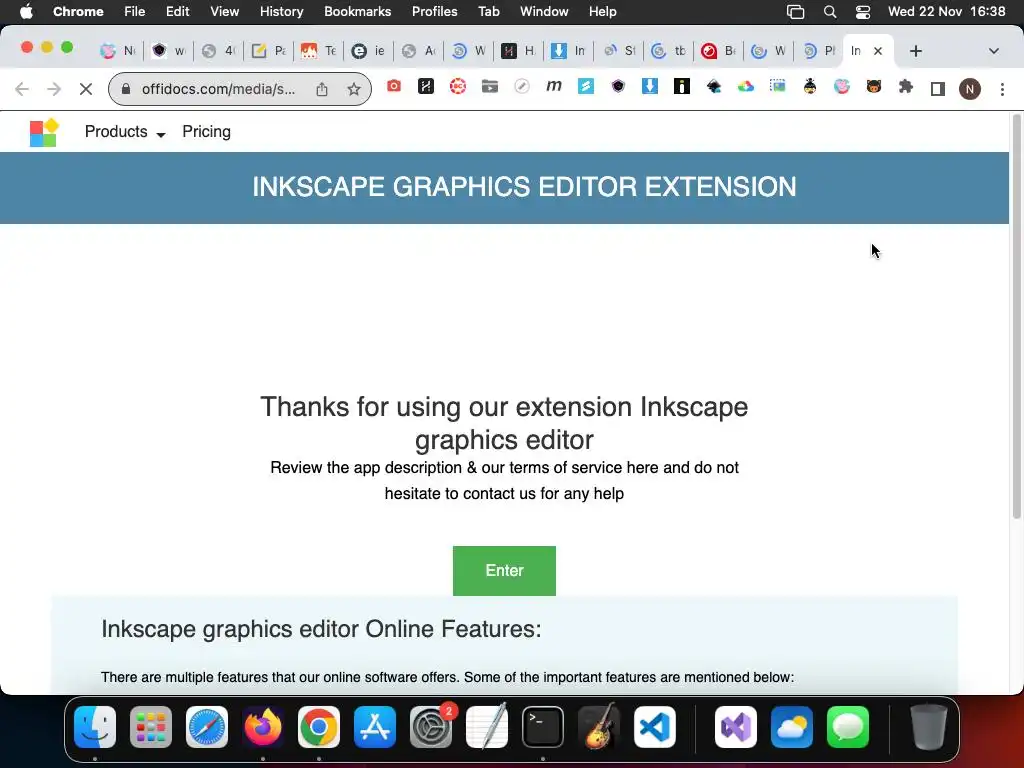Open a new tab with plus button

pyautogui.click(x=916, y=51)
